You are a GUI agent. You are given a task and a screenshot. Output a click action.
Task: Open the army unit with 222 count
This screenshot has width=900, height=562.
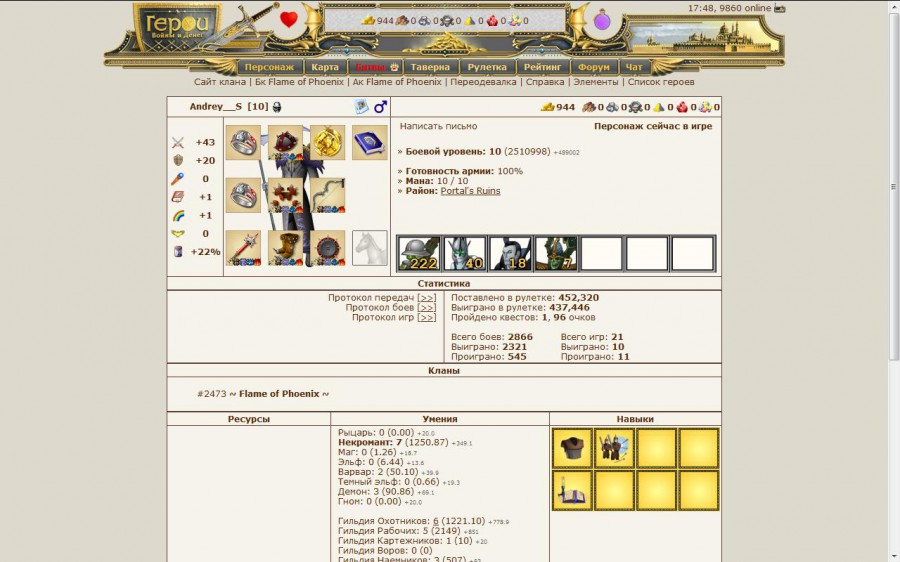coord(419,253)
